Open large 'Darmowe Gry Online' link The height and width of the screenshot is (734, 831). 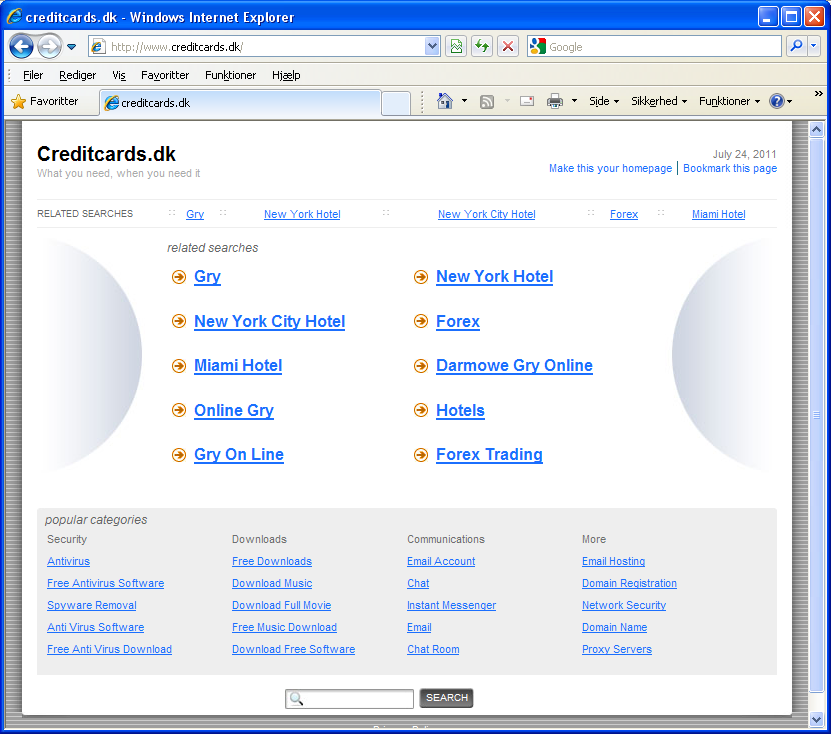(x=514, y=366)
